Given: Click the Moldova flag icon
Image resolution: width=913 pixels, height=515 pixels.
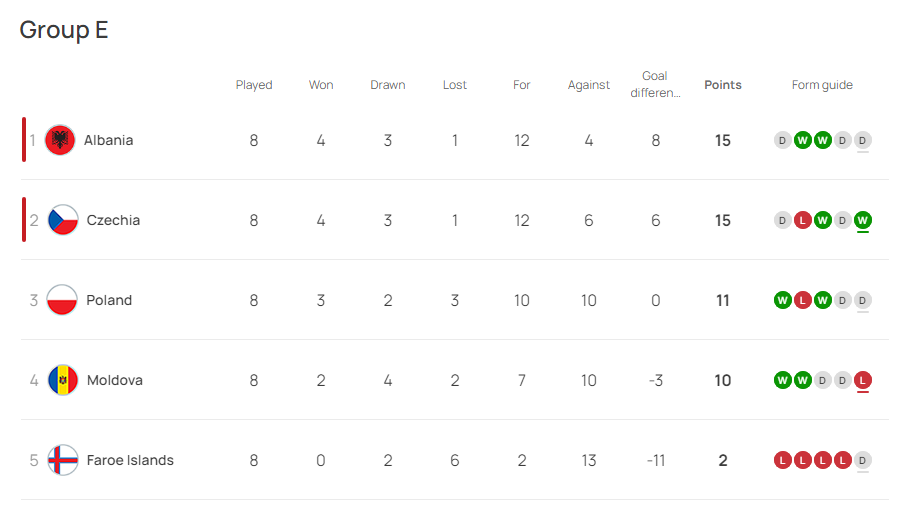Looking at the screenshot, I should 63,380.
